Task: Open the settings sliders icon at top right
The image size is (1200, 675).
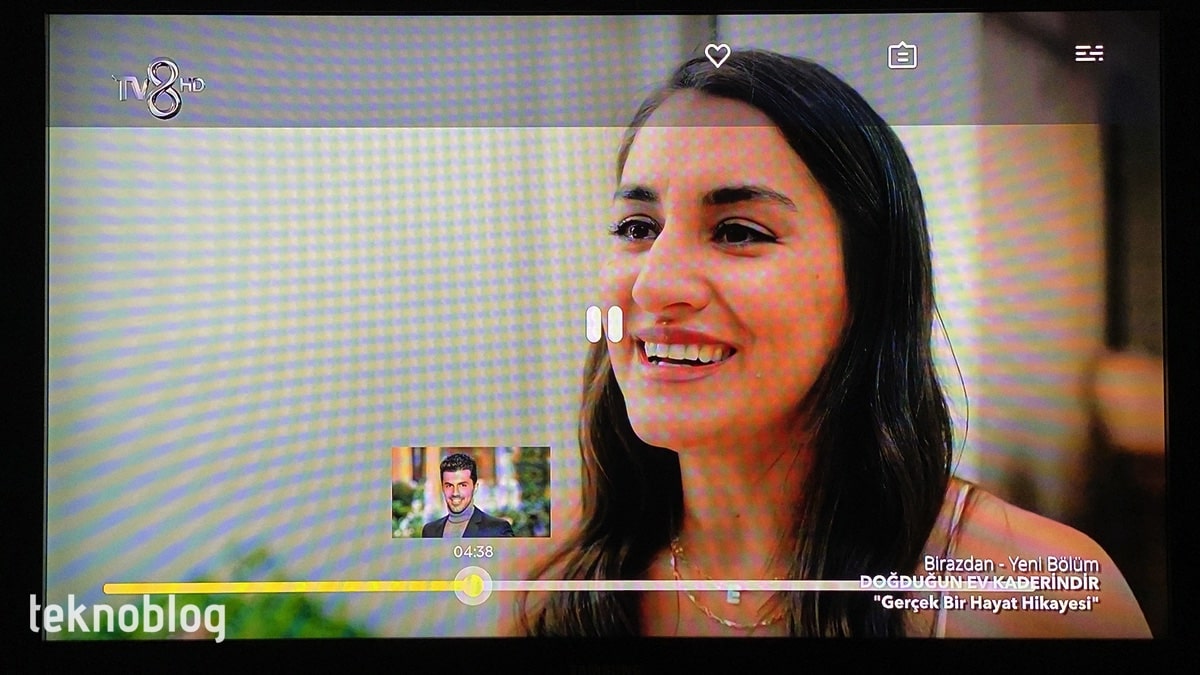Action: (1089, 54)
